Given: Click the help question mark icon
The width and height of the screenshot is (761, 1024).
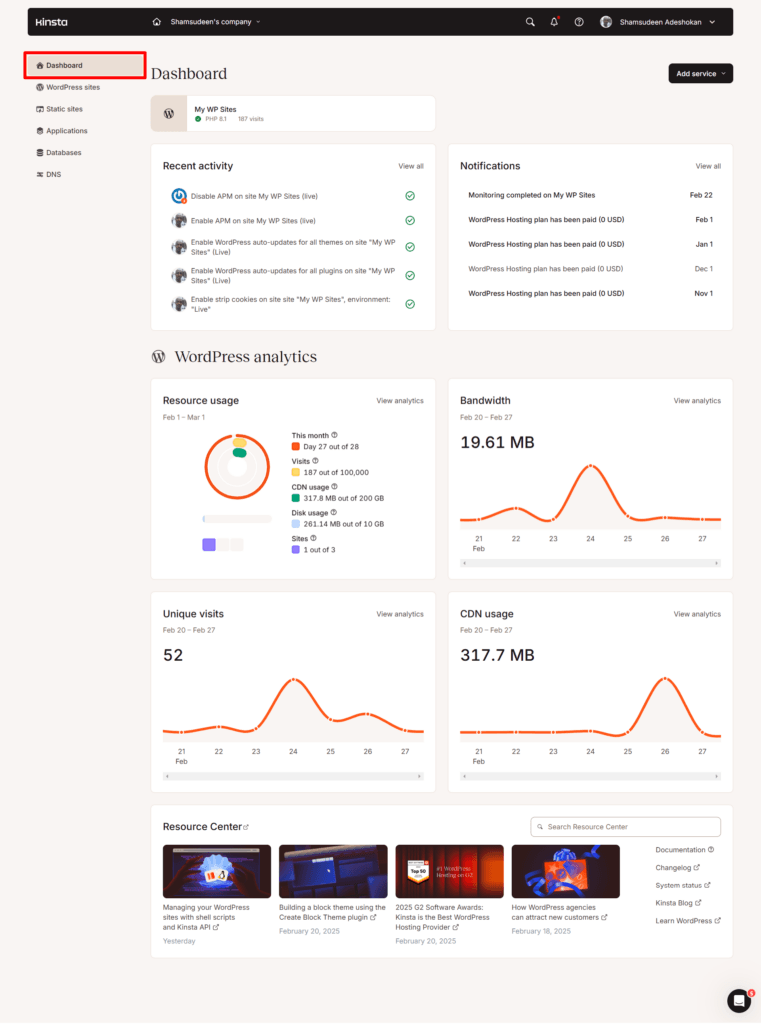Looking at the screenshot, I should coord(579,22).
